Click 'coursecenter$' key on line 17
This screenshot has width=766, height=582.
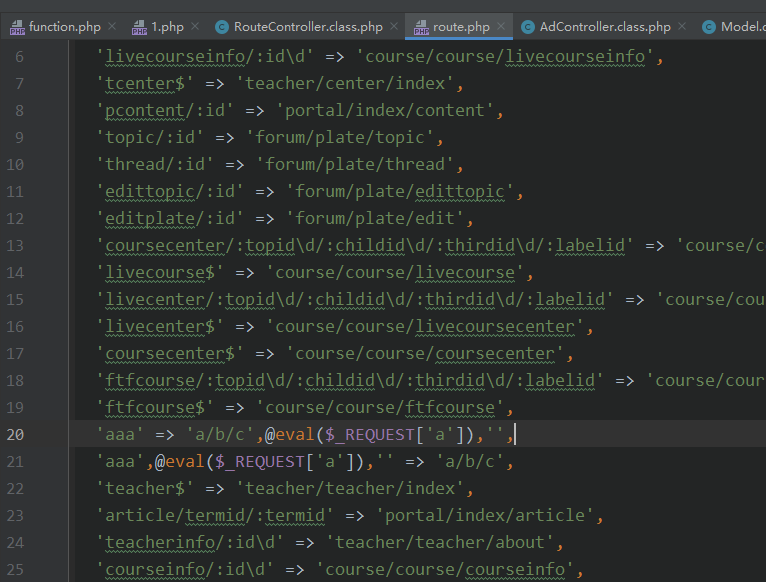click(170, 353)
